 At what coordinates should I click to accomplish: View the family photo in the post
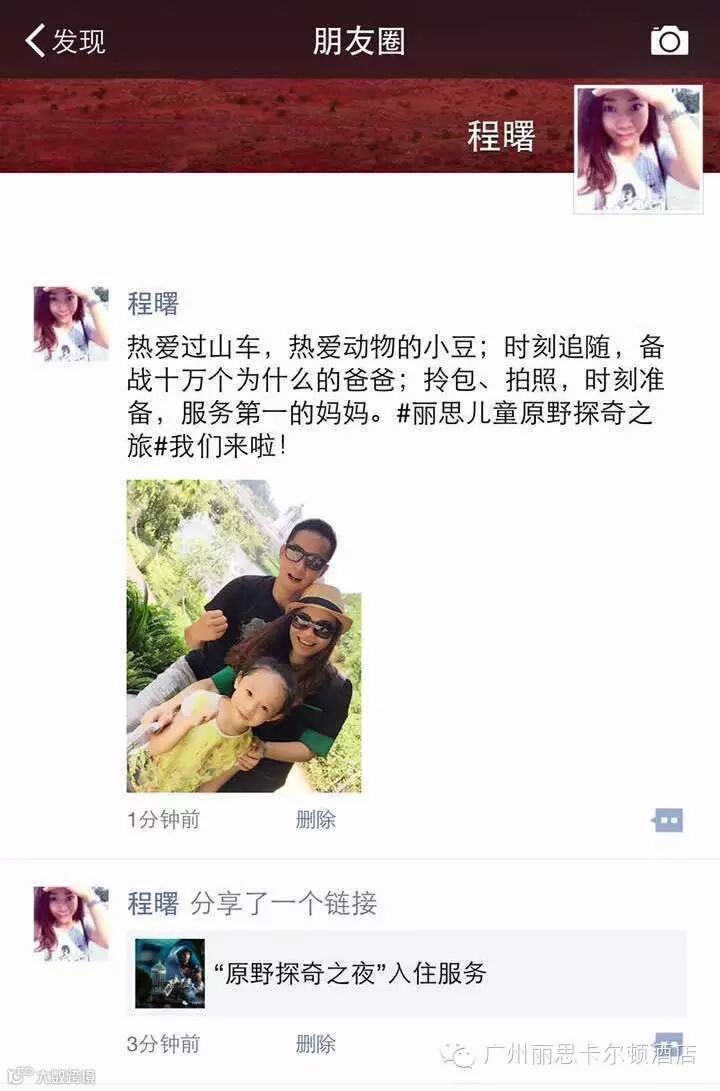(243, 636)
